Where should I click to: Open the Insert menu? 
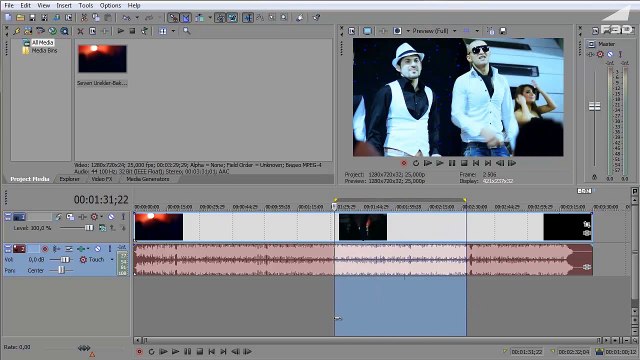click(x=64, y=5)
